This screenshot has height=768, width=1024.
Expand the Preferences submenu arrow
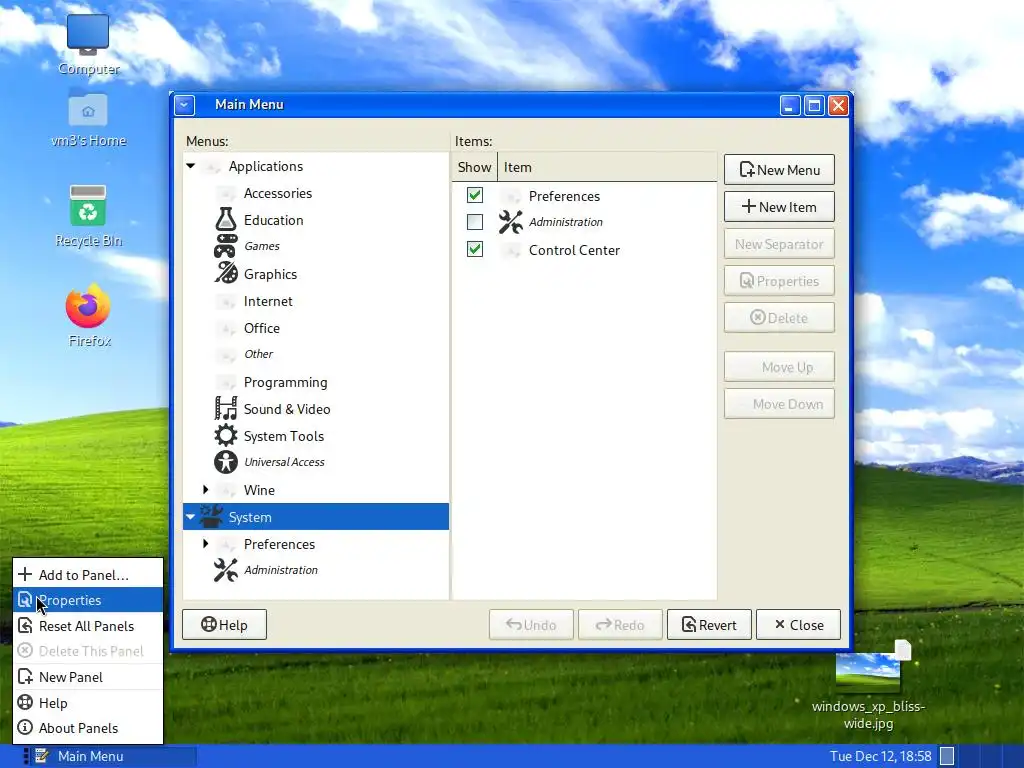(206, 543)
